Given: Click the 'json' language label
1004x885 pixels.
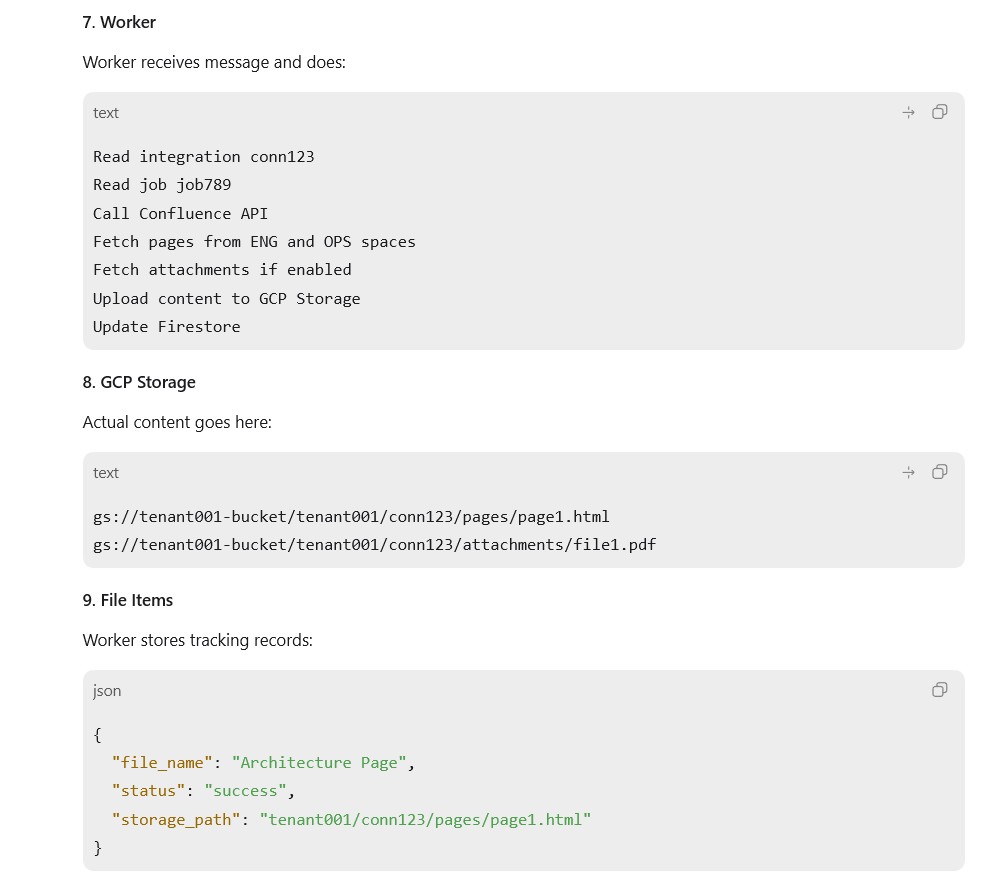Looking at the screenshot, I should [x=107, y=691].
